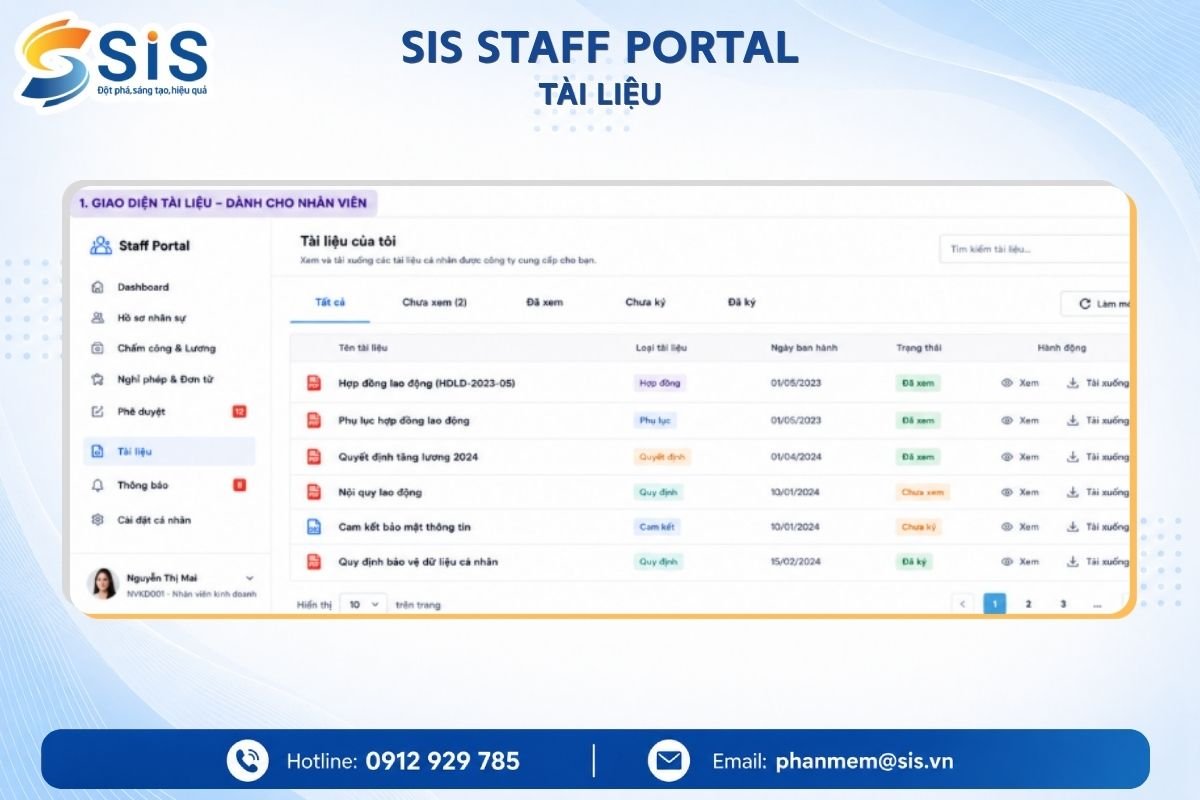Click PDF icon of Quy định bảo vệ dữ liệu
The height and width of the screenshot is (800, 1200).
tap(313, 562)
